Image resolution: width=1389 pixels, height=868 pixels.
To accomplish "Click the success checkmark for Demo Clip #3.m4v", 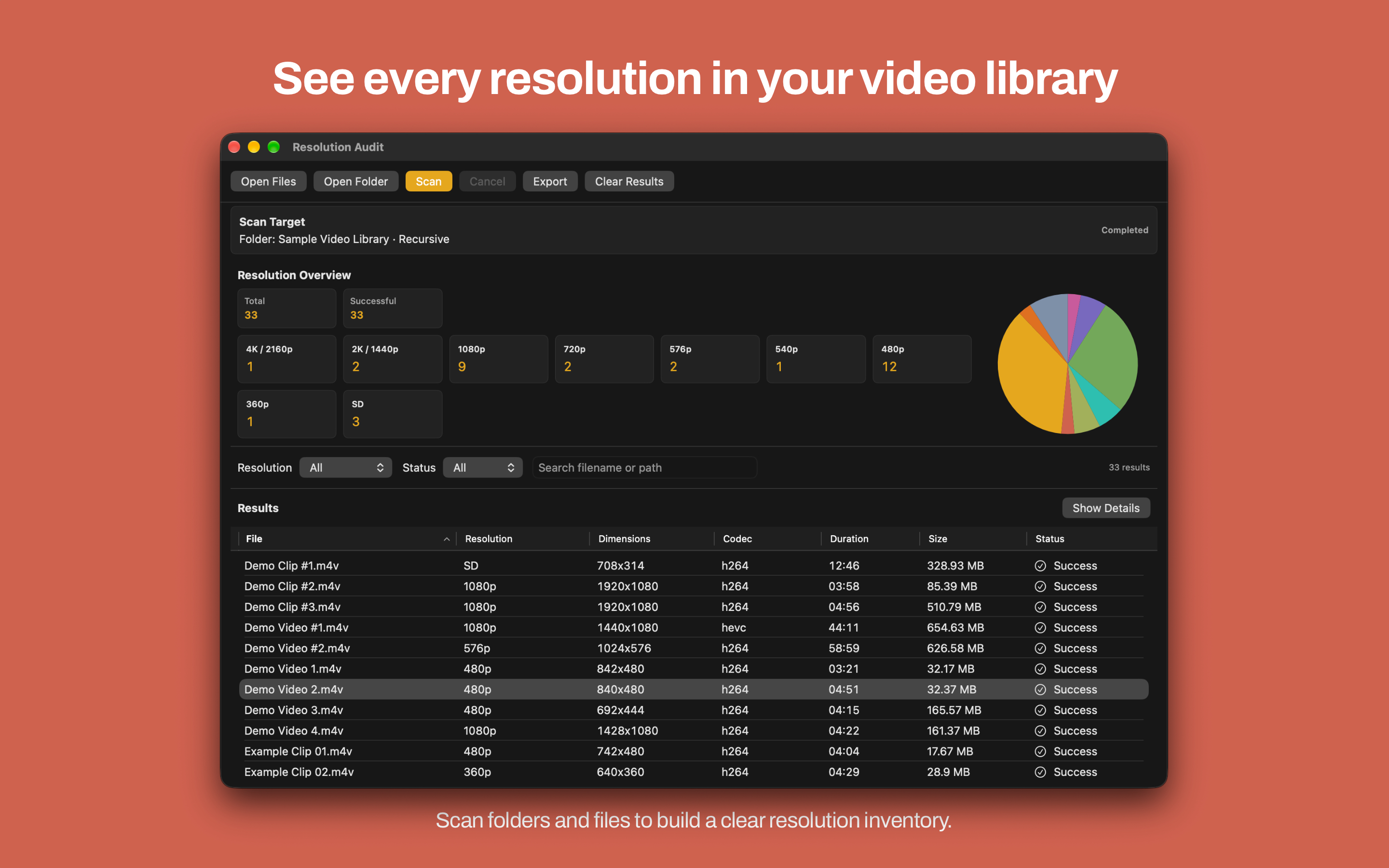I will [1040, 607].
